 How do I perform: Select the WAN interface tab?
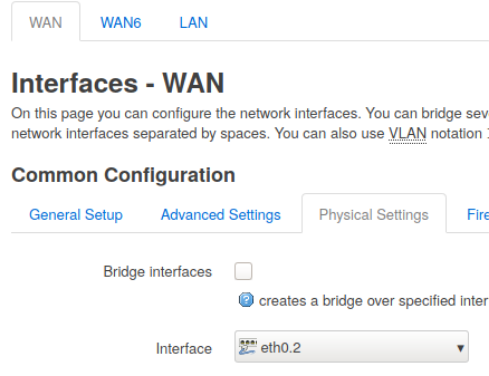click(46, 22)
